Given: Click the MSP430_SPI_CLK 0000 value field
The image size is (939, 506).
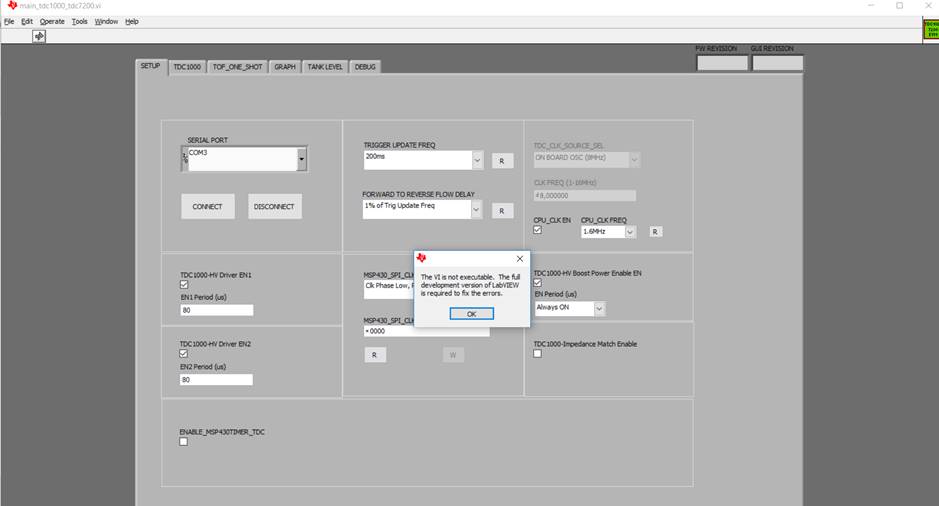Looking at the screenshot, I should 426,331.
